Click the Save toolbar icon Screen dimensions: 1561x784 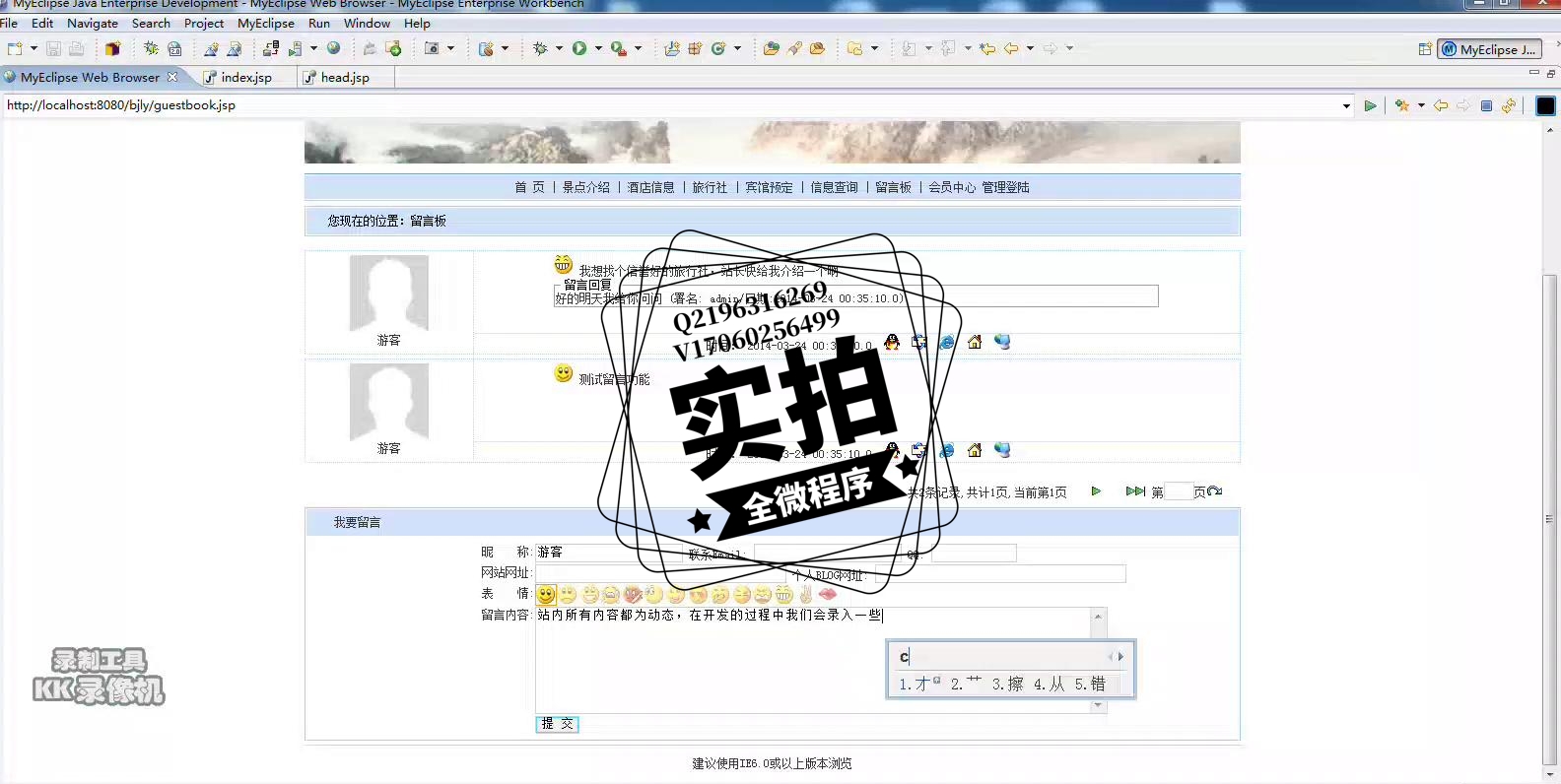[53, 48]
